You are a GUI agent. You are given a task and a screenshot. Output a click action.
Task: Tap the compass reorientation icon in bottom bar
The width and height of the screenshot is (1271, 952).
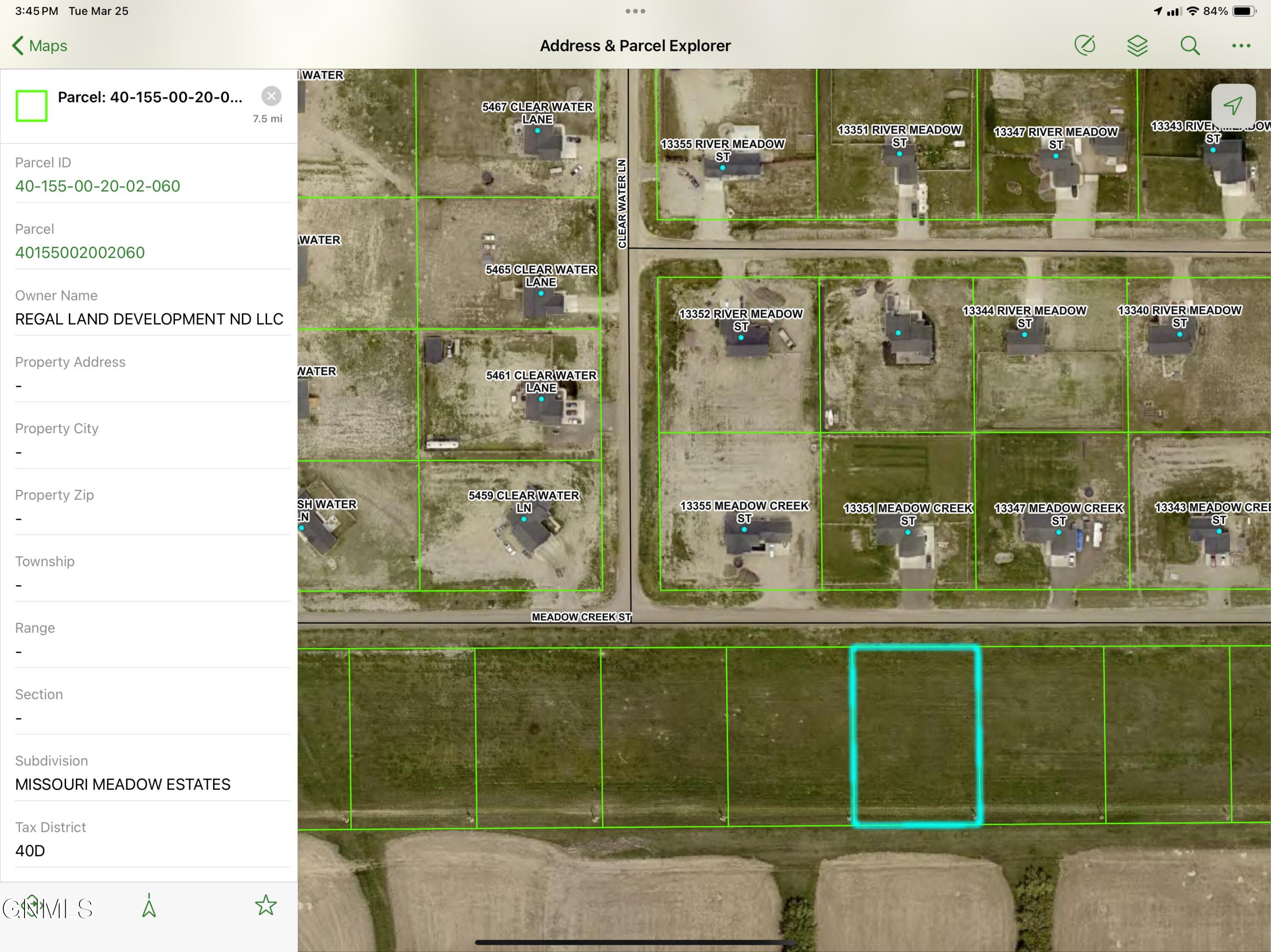pyautogui.click(x=149, y=905)
